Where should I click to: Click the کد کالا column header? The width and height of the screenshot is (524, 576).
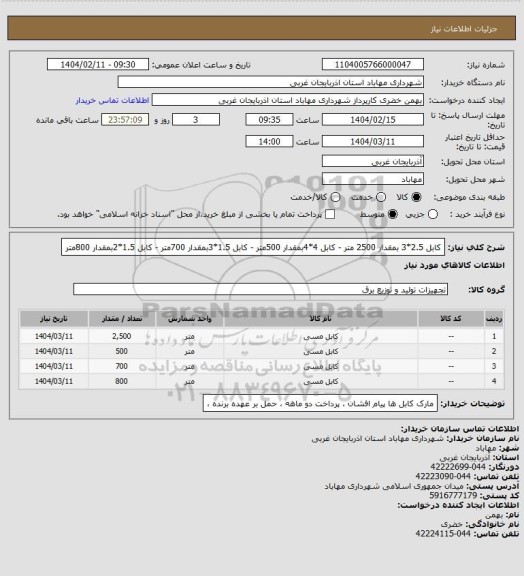pos(451,319)
